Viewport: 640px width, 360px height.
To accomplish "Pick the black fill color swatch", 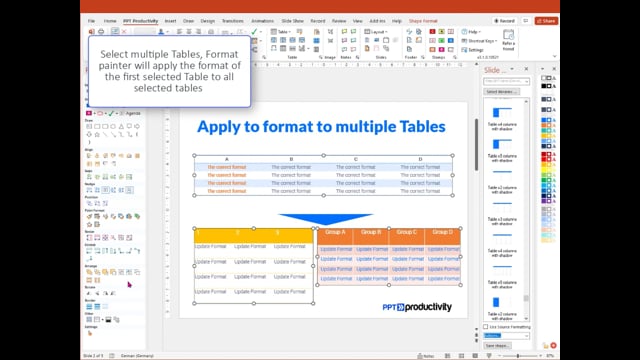I will [544, 86].
